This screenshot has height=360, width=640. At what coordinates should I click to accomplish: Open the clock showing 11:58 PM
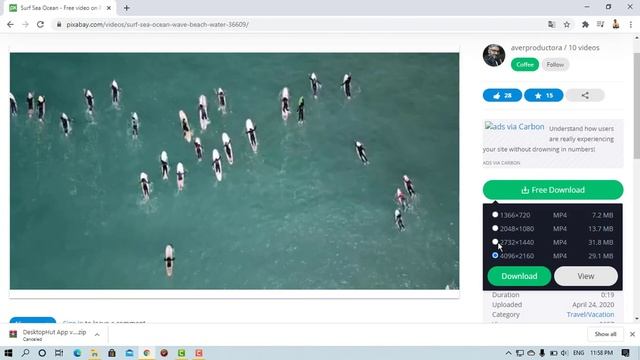601,353
